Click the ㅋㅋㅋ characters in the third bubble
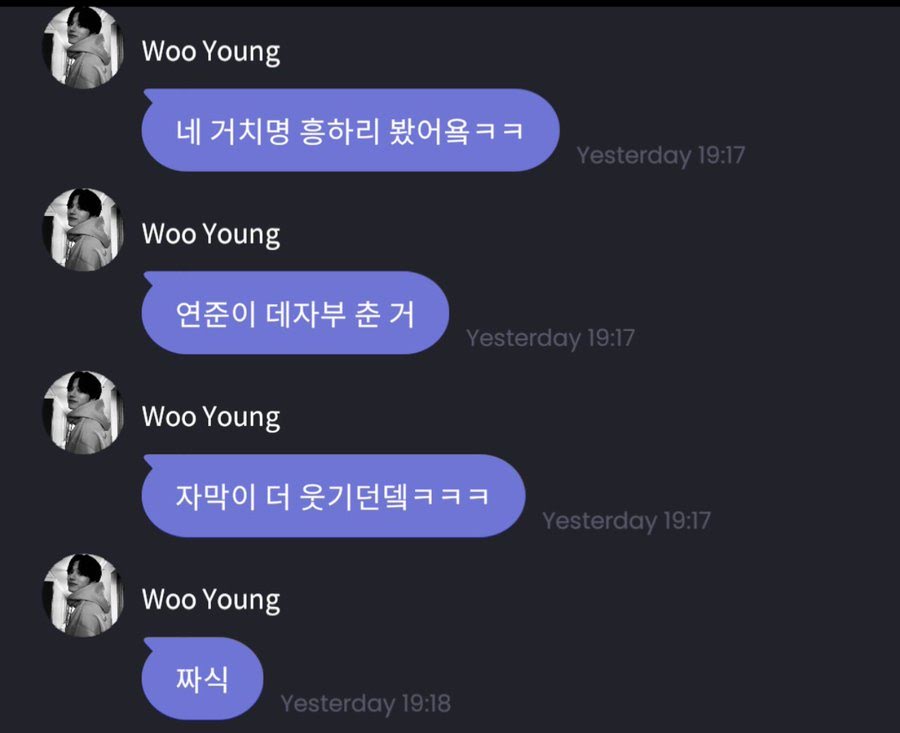The width and height of the screenshot is (900, 733). tap(452, 496)
